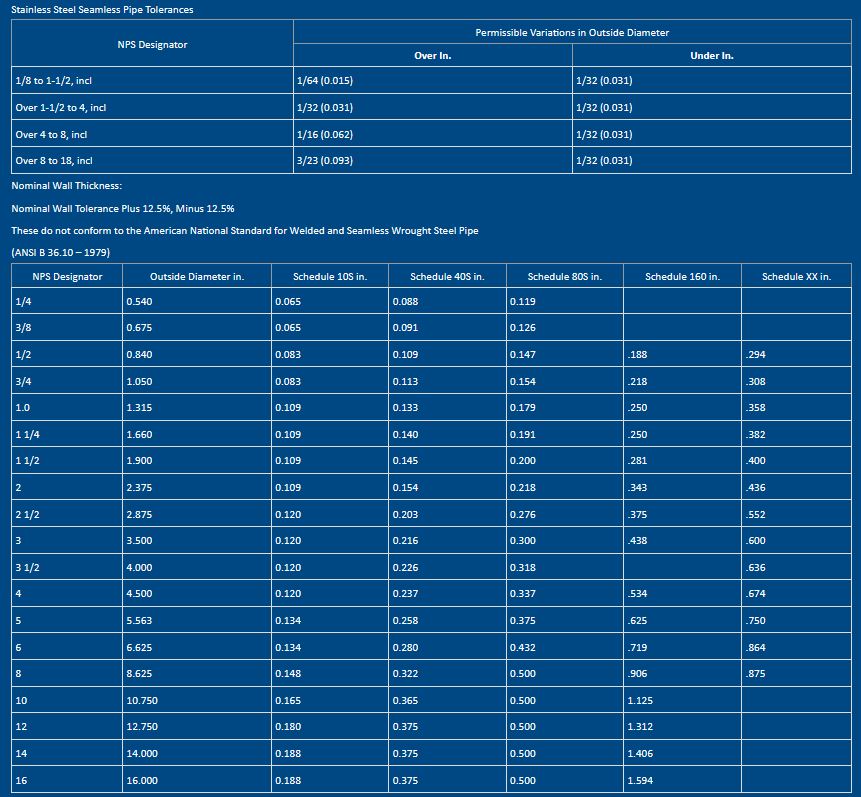Click the 'Over In.' header cell
The image size is (861, 797).
(432, 56)
